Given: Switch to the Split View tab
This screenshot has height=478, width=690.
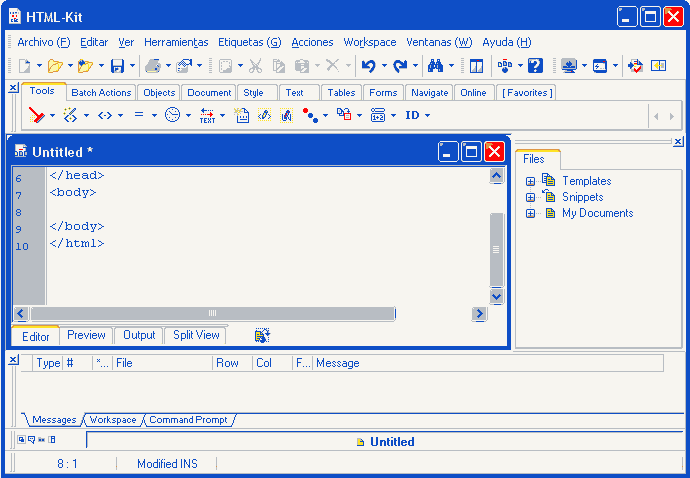Looking at the screenshot, I should point(196,335).
